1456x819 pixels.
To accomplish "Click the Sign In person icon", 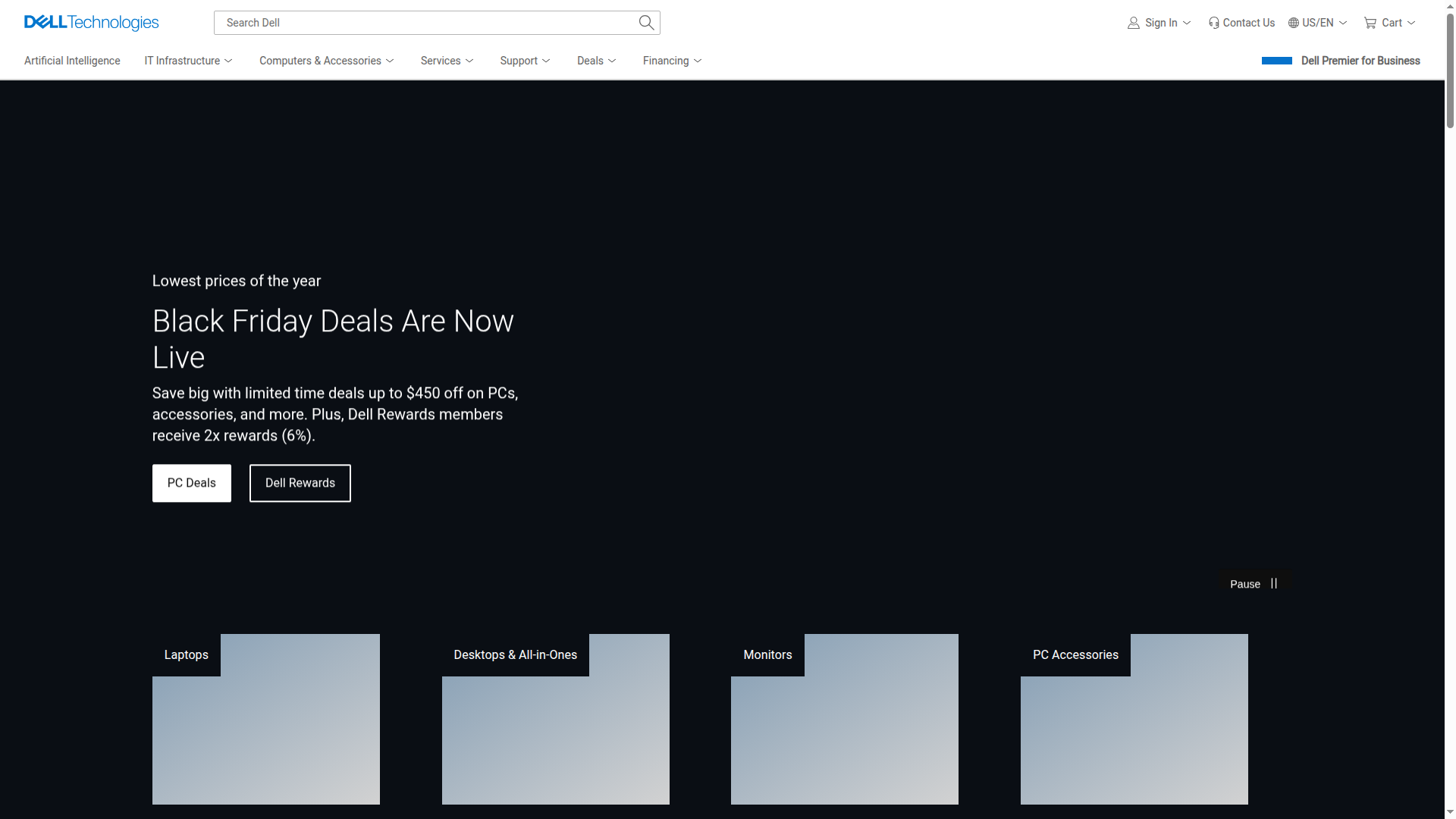I will (x=1133, y=23).
